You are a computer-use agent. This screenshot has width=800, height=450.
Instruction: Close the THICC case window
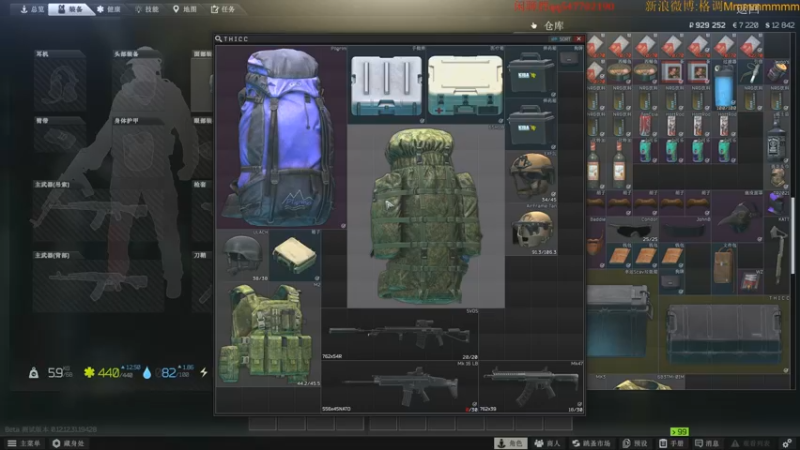point(579,39)
